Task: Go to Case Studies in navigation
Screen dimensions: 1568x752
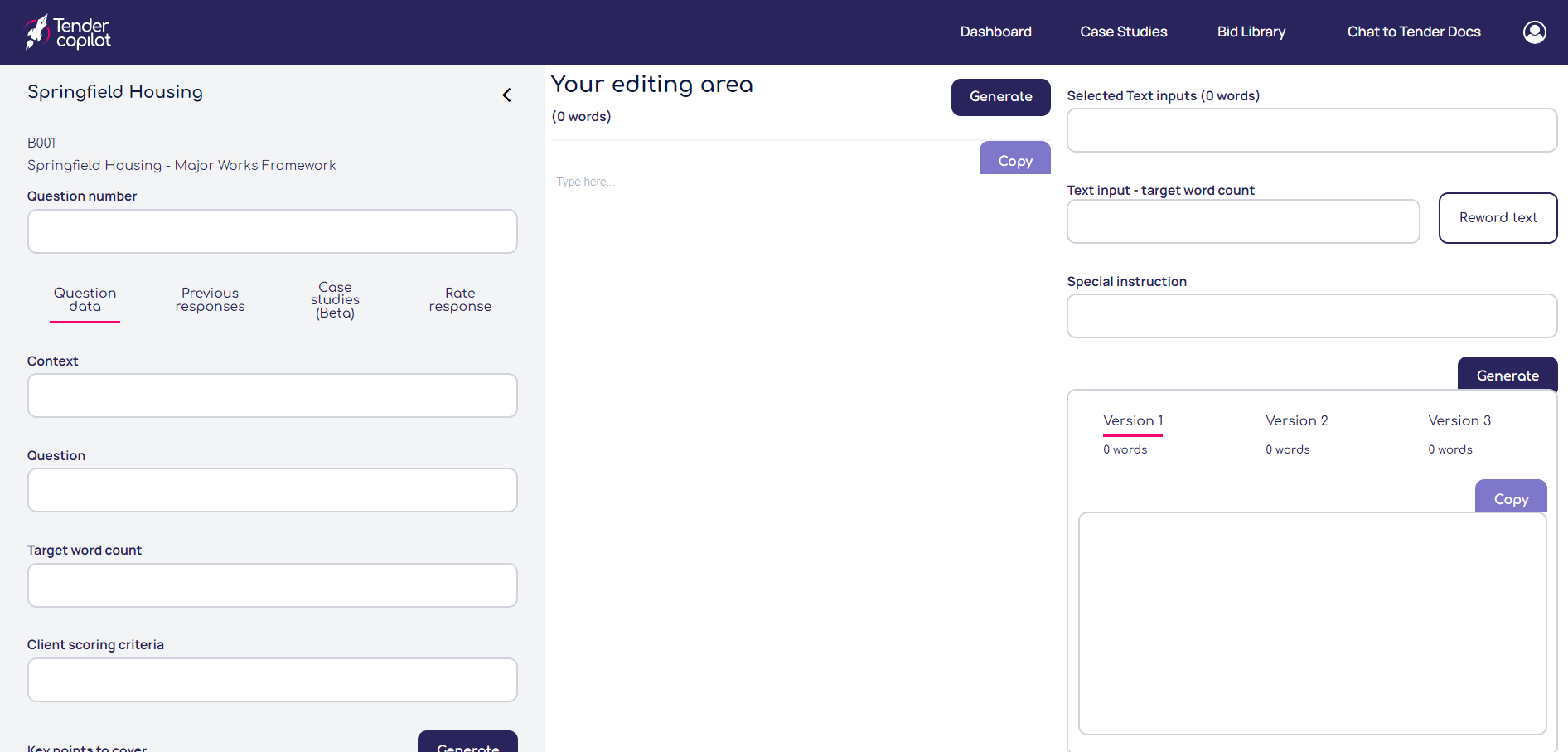Action: [1123, 32]
